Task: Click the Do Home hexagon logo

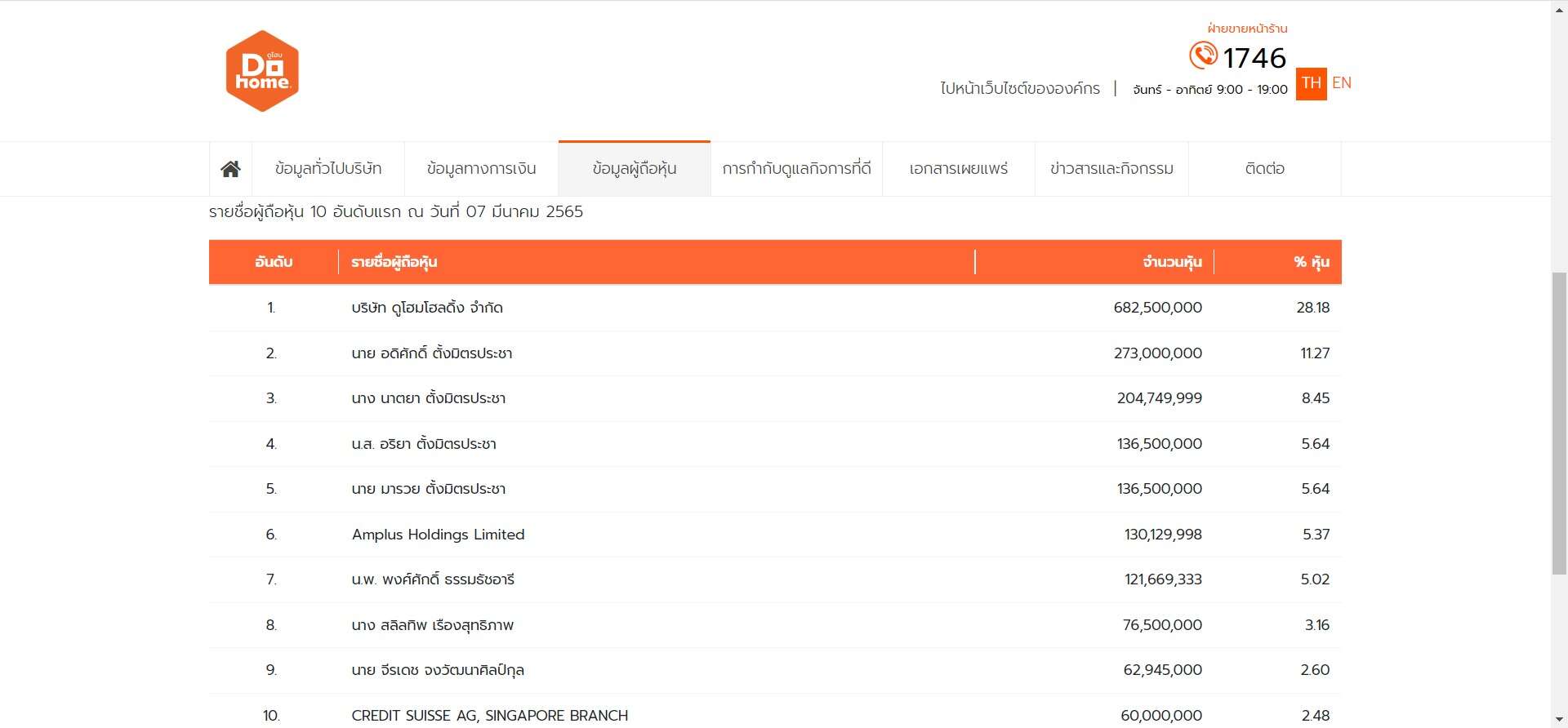Action: [262, 71]
